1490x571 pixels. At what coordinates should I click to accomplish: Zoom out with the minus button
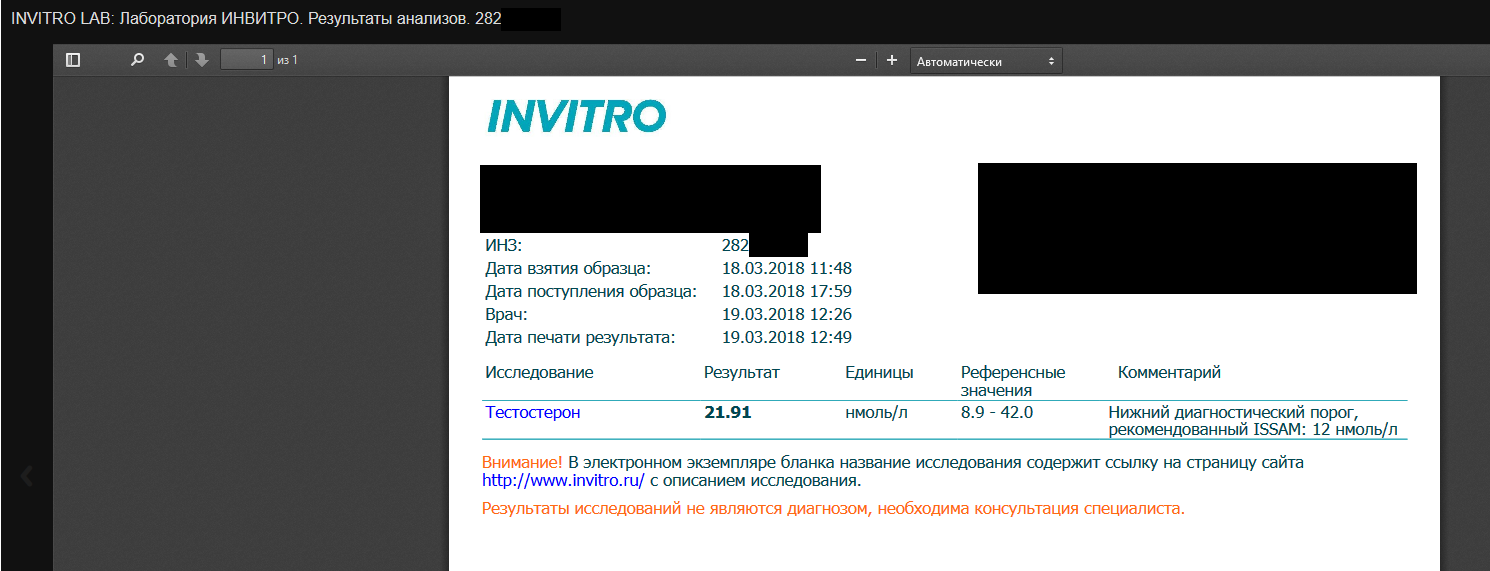[860, 61]
